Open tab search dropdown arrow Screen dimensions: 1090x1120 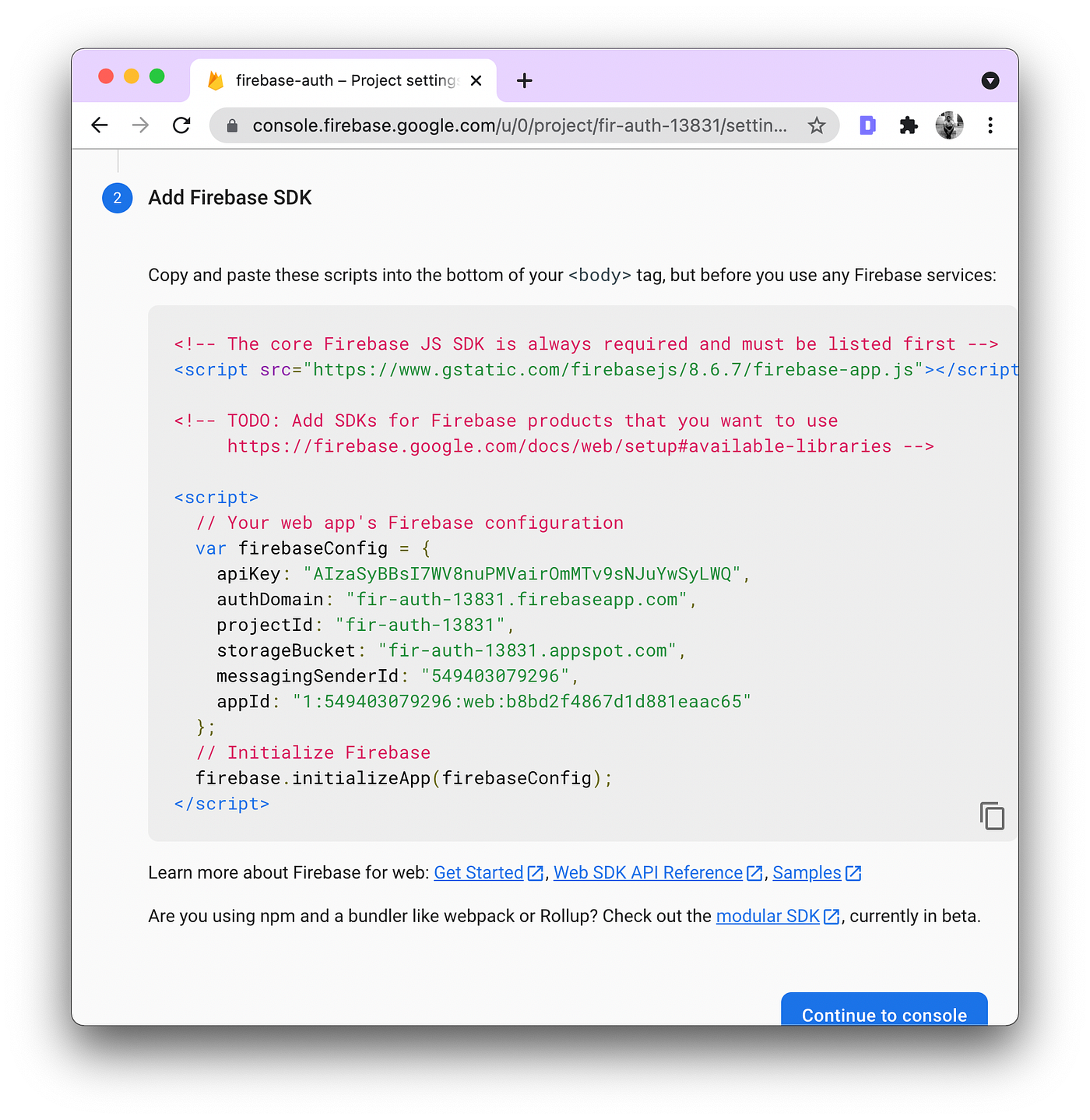pyautogui.click(x=990, y=80)
